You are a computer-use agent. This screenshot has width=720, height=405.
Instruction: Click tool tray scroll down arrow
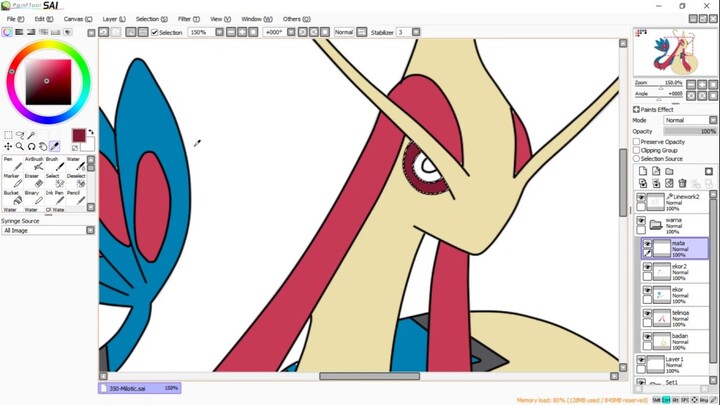point(91,207)
